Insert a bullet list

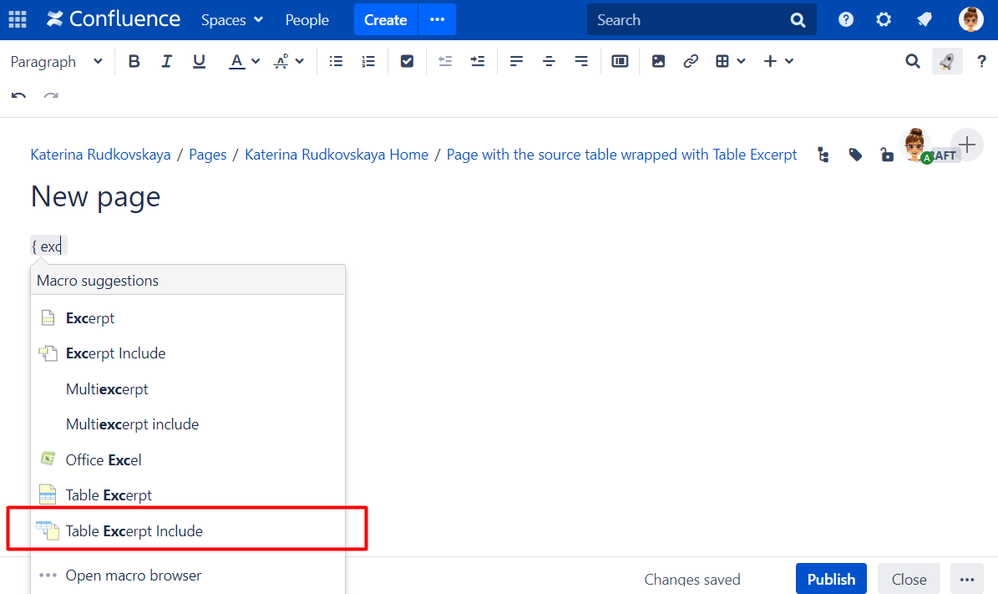point(335,61)
